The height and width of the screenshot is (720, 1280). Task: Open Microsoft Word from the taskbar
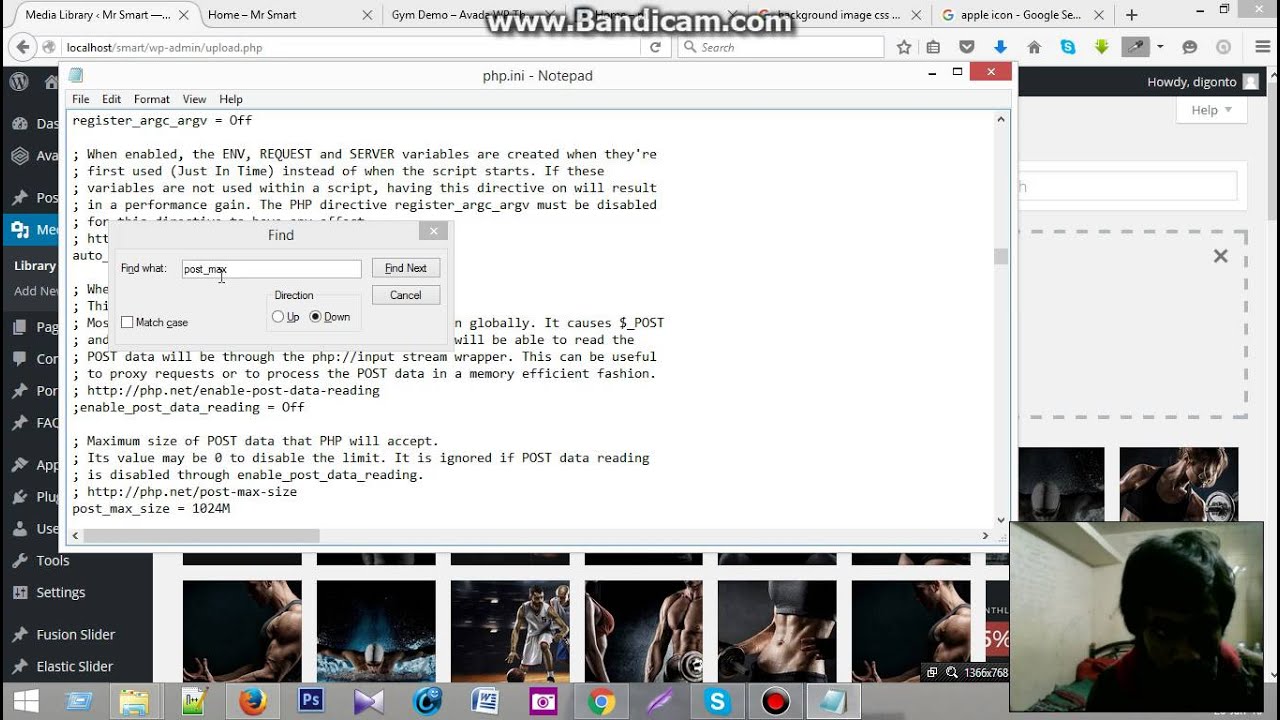tap(485, 702)
